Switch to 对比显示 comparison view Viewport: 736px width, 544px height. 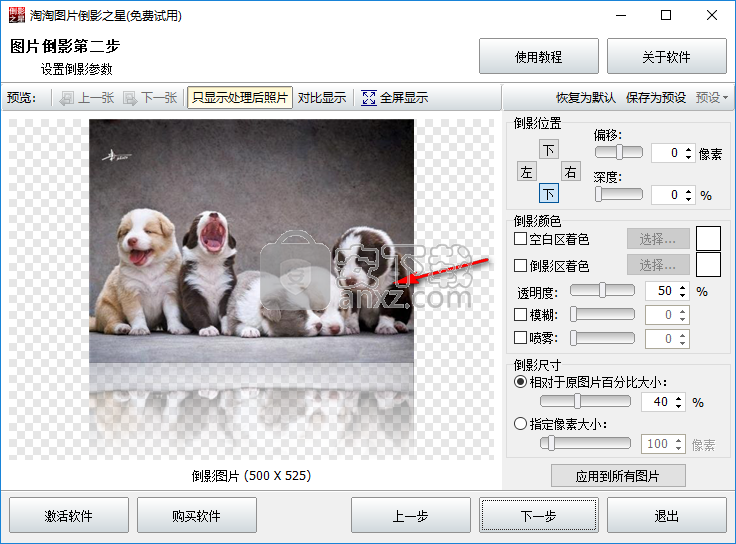(x=322, y=98)
